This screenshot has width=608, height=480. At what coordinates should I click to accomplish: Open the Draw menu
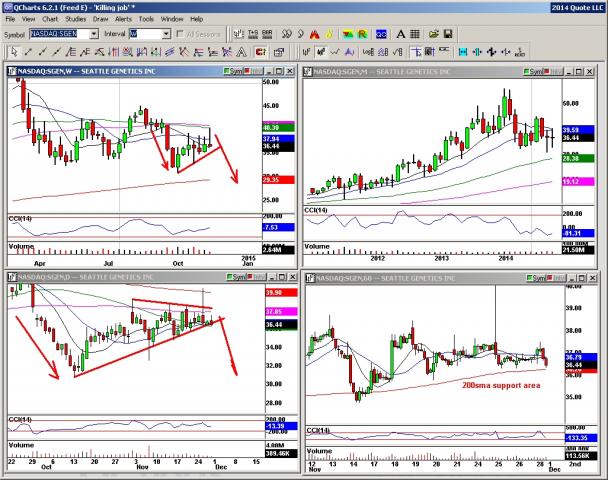tap(100, 19)
